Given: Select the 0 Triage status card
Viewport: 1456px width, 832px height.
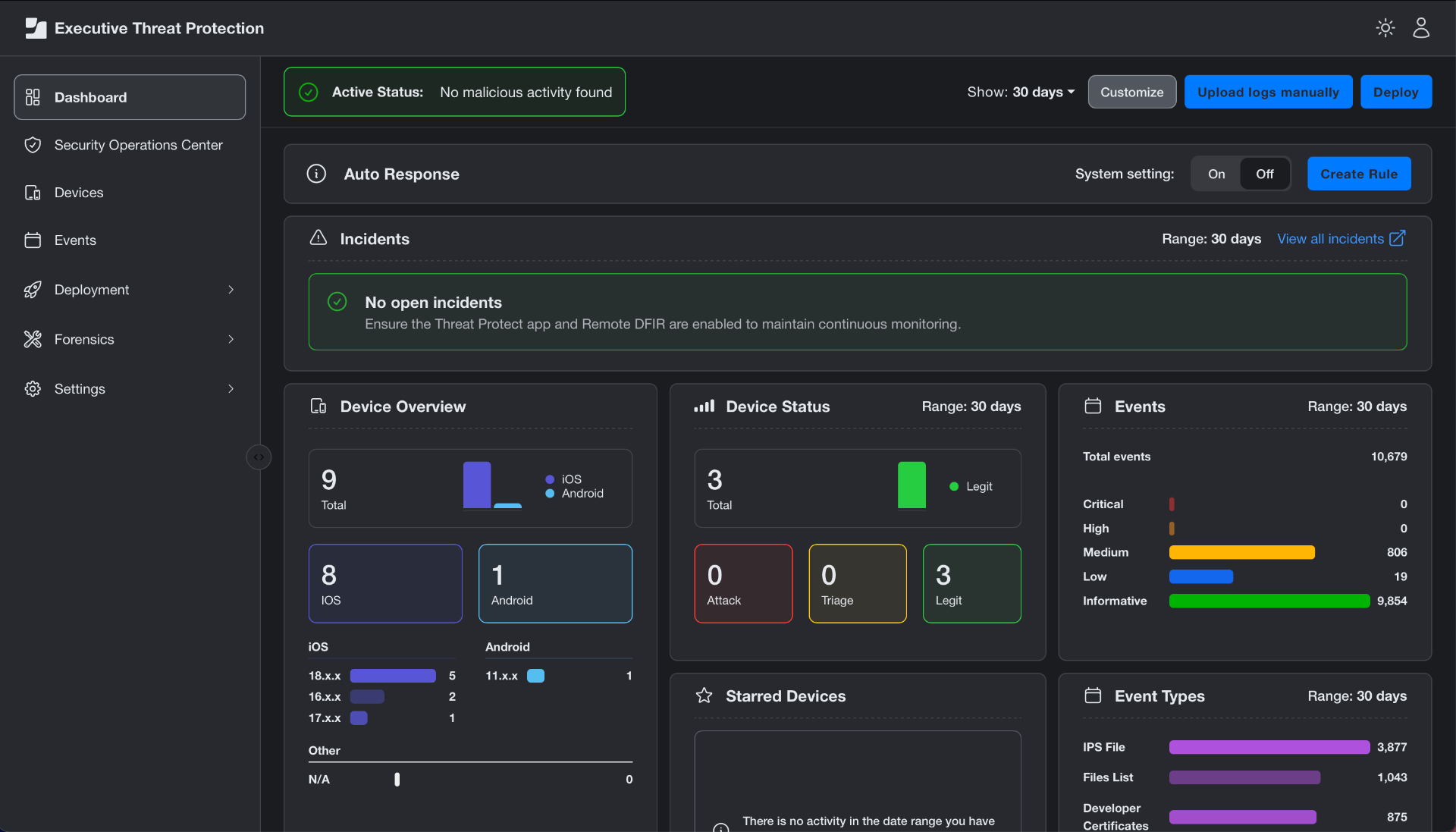Looking at the screenshot, I should click(x=858, y=583).
